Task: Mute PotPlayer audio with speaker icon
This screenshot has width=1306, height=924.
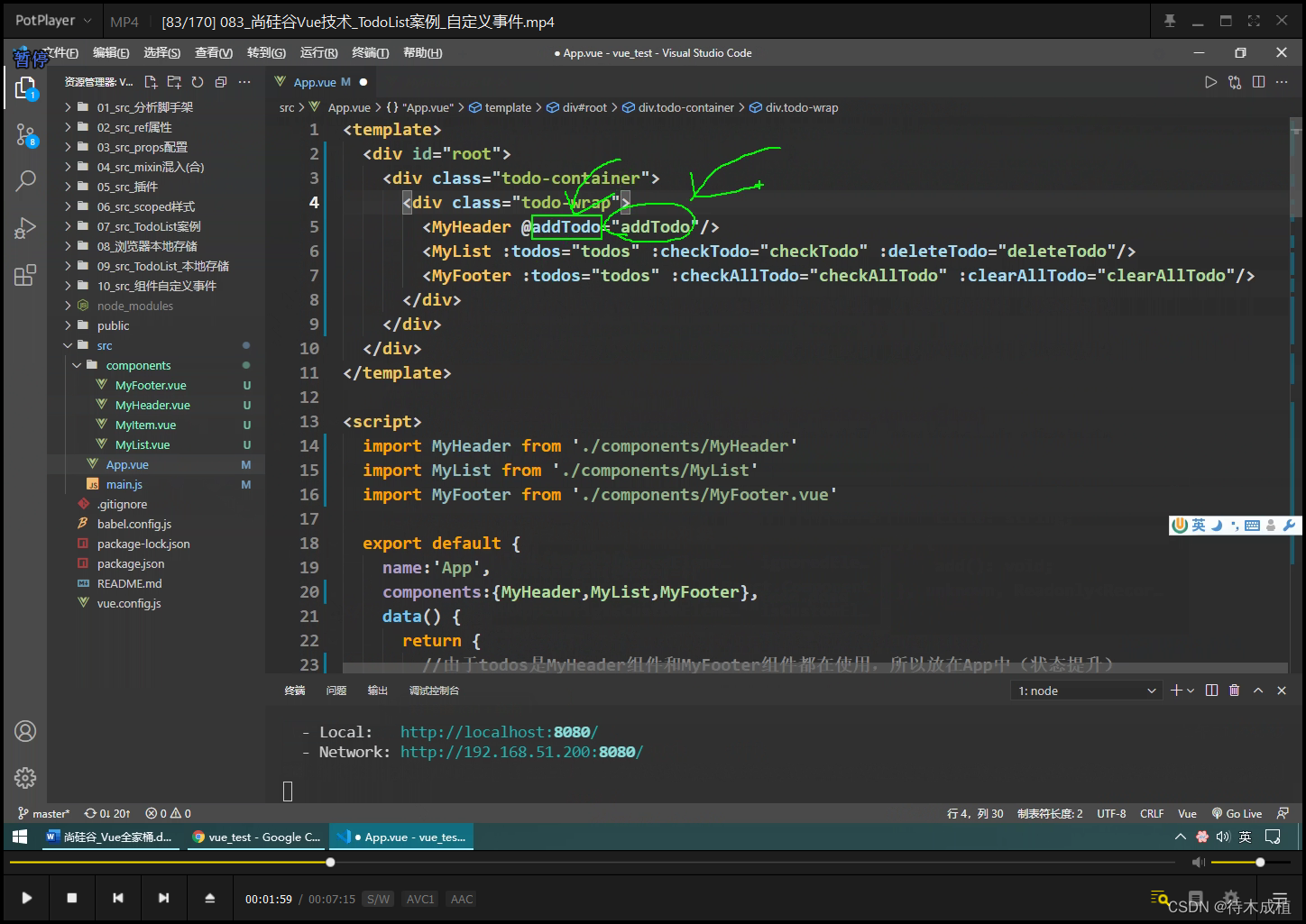Action: pos(1198,863)
